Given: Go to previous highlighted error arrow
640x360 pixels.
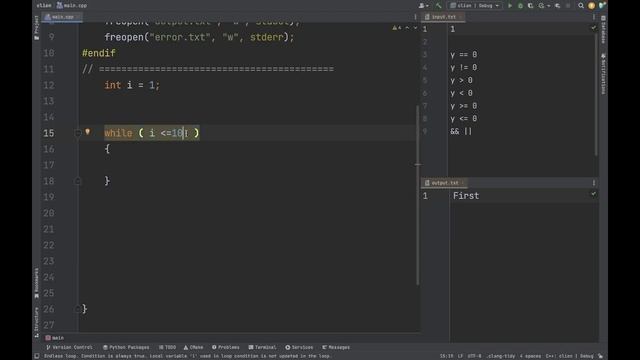Looking at the screenshot, I should coord(407,28).
